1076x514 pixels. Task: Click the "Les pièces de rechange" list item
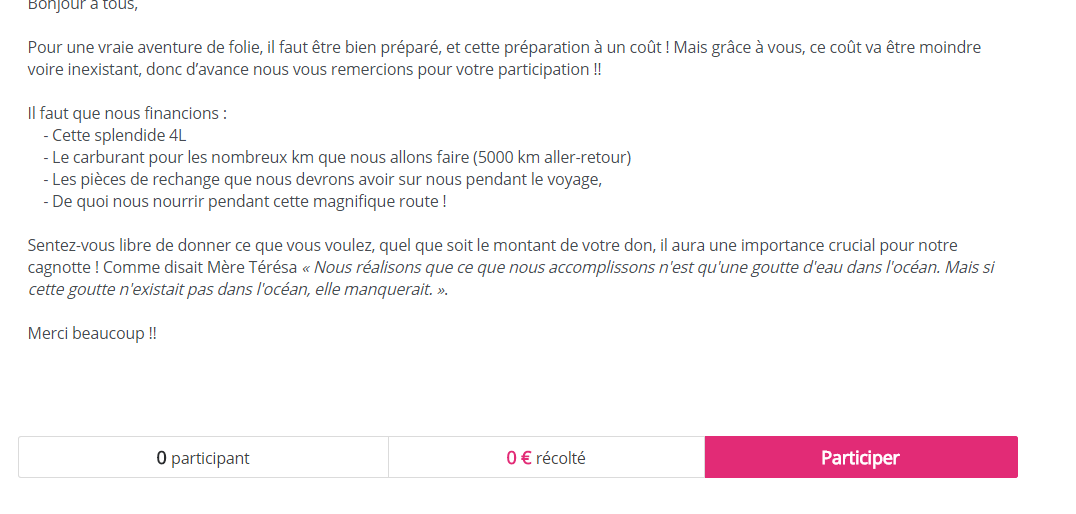(x=323, y=179)
